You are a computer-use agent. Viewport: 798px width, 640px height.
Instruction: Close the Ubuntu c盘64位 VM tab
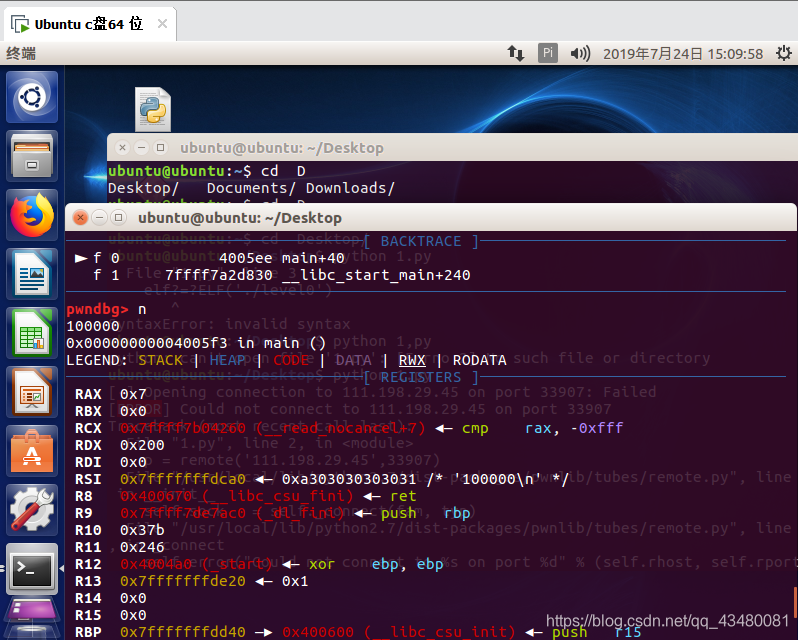(162, 23)
